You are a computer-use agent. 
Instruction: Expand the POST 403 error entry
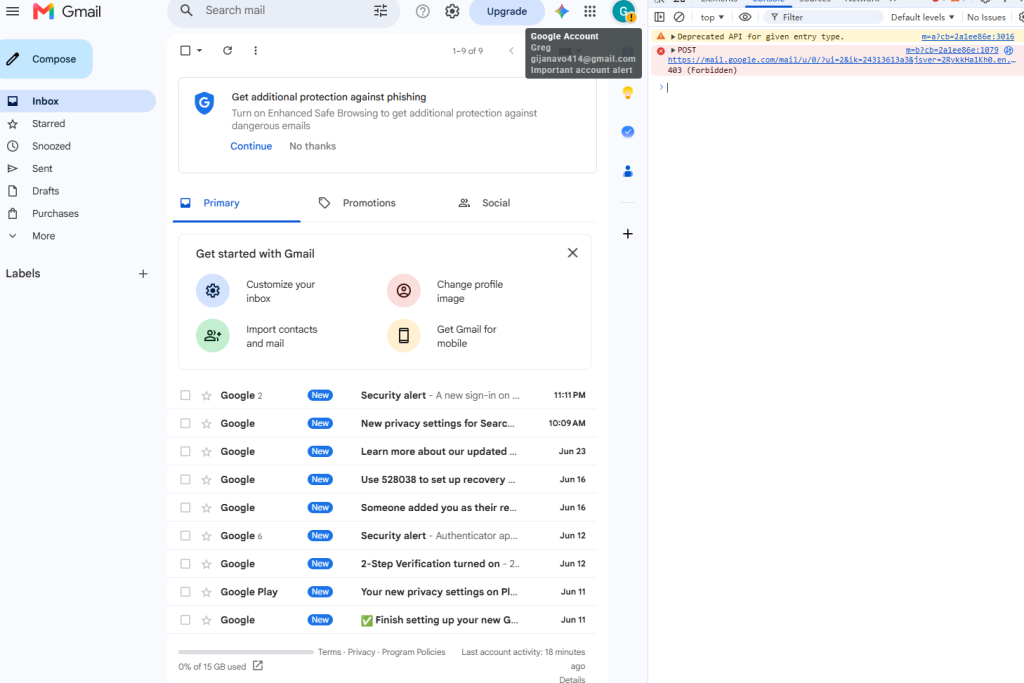673,50
